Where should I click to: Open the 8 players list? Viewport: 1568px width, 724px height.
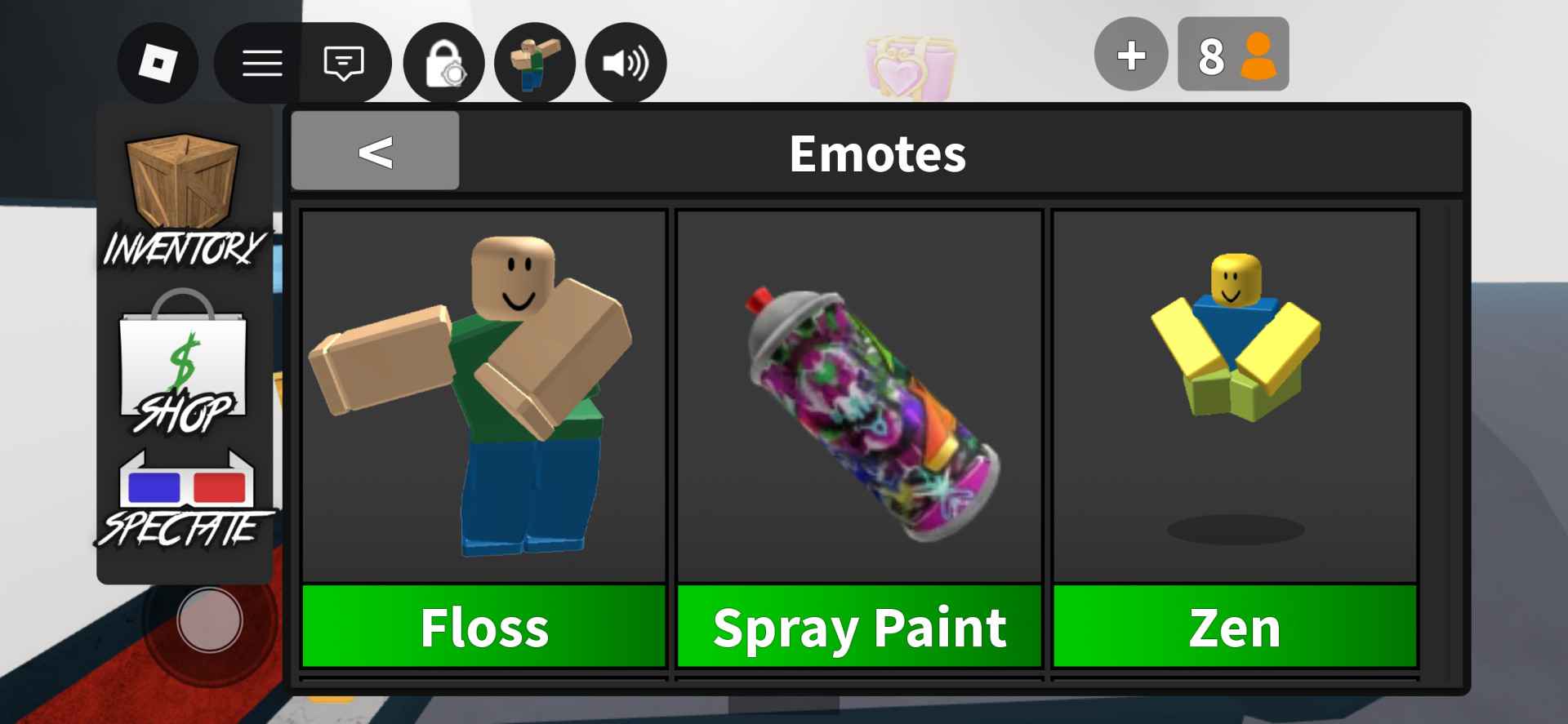click(x=1233, y=55)
